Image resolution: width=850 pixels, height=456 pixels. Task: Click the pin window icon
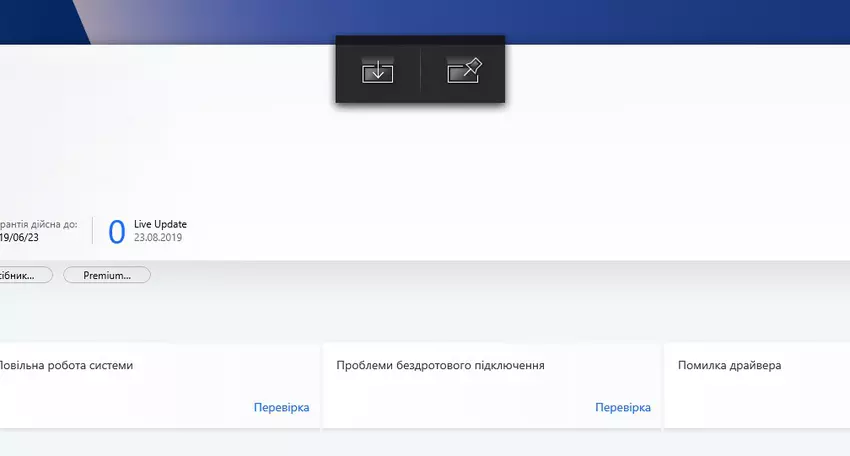[464, 71]
